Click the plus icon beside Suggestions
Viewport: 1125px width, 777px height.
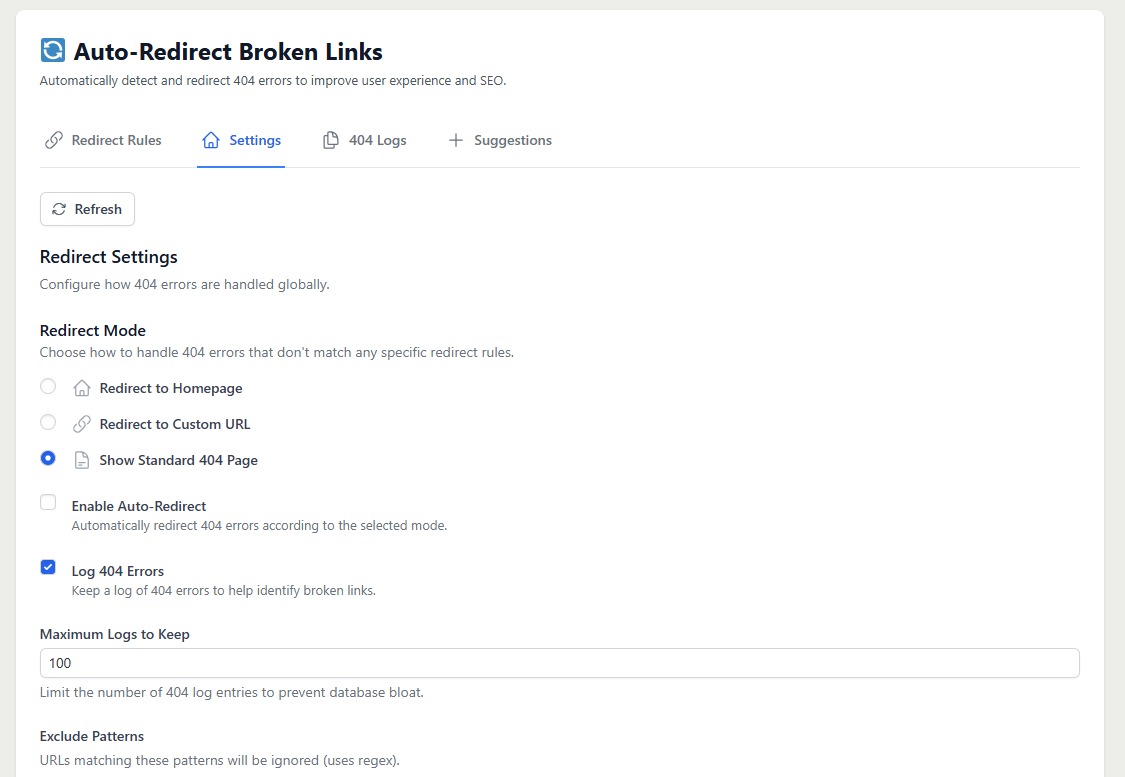456,140
